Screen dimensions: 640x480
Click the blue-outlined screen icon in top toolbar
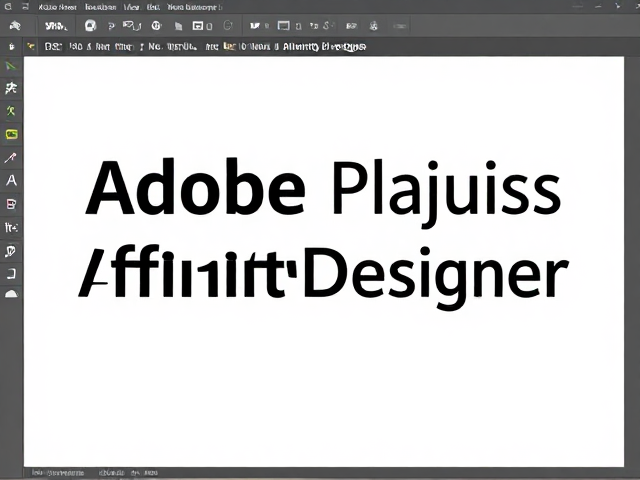click(x=283, y=26)
